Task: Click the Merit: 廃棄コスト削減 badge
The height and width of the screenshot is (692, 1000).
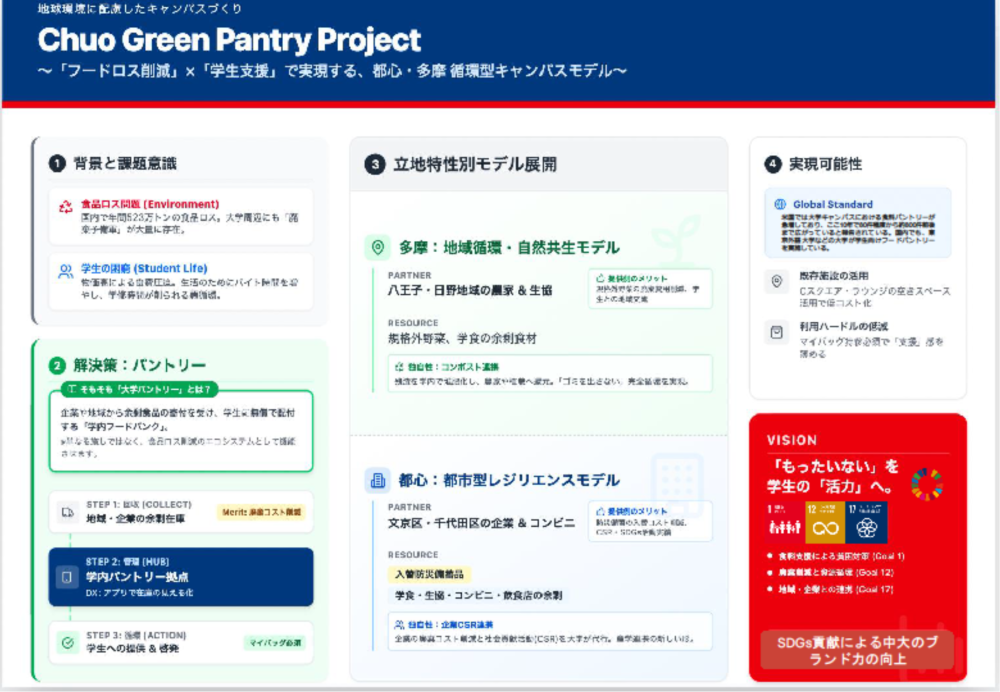Action: [261, 512]
